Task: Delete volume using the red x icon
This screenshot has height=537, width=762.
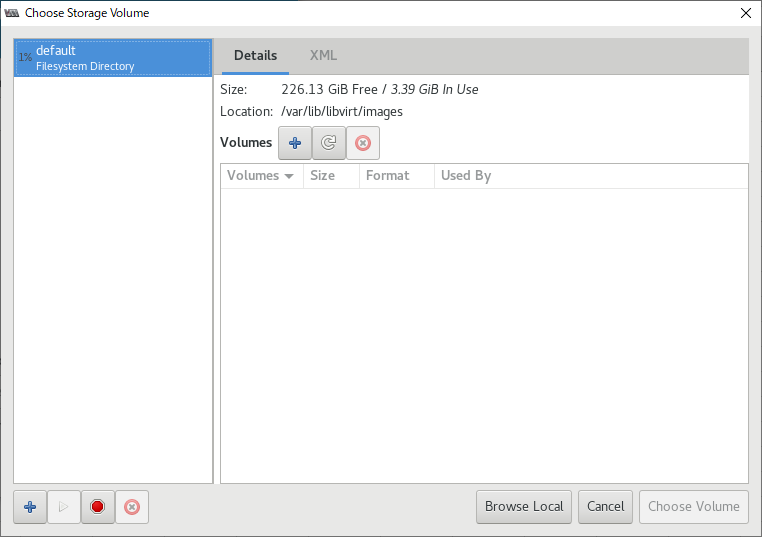Action: click(x=363, y=143)
